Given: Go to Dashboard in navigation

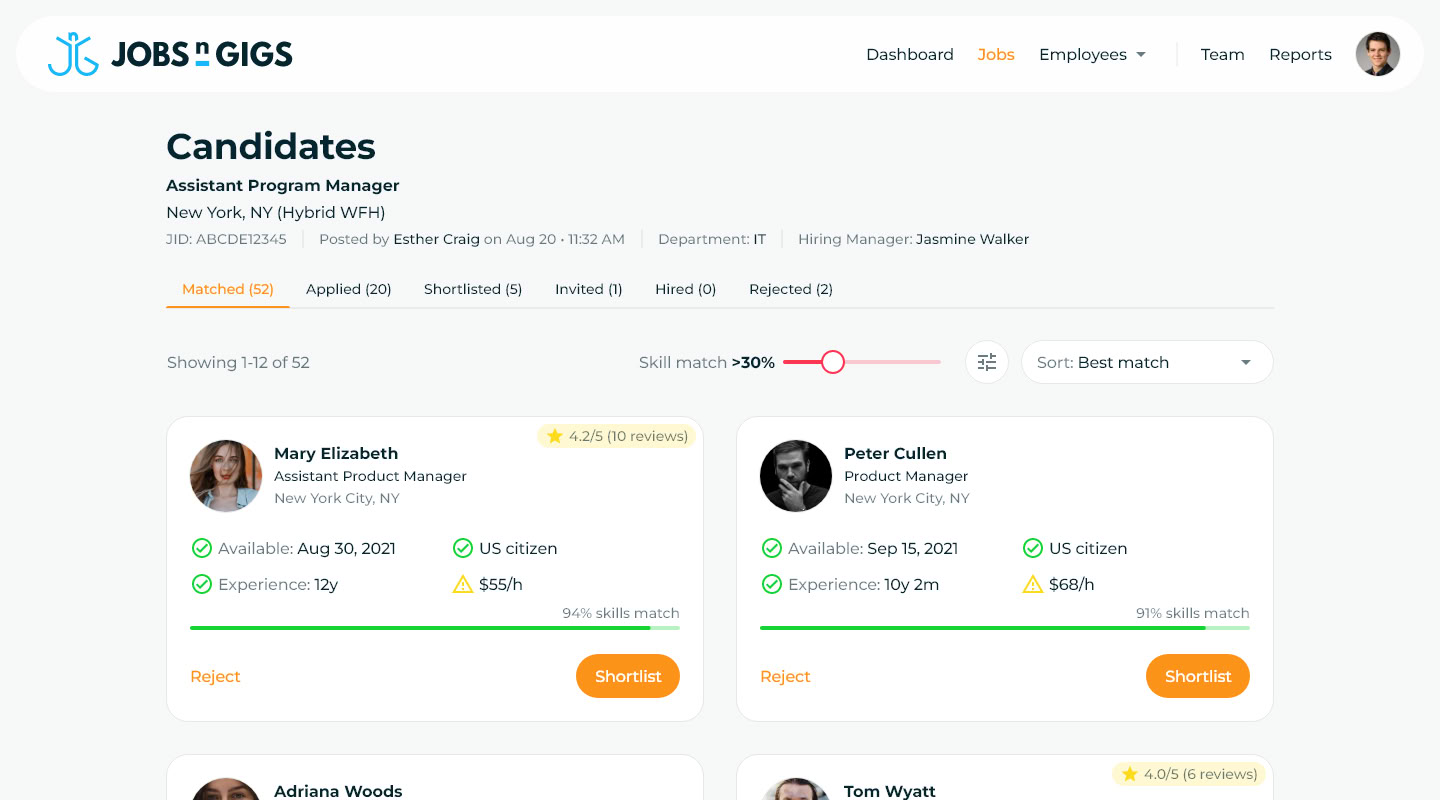Looking at the screenshot, I should (x=910, y=55).
